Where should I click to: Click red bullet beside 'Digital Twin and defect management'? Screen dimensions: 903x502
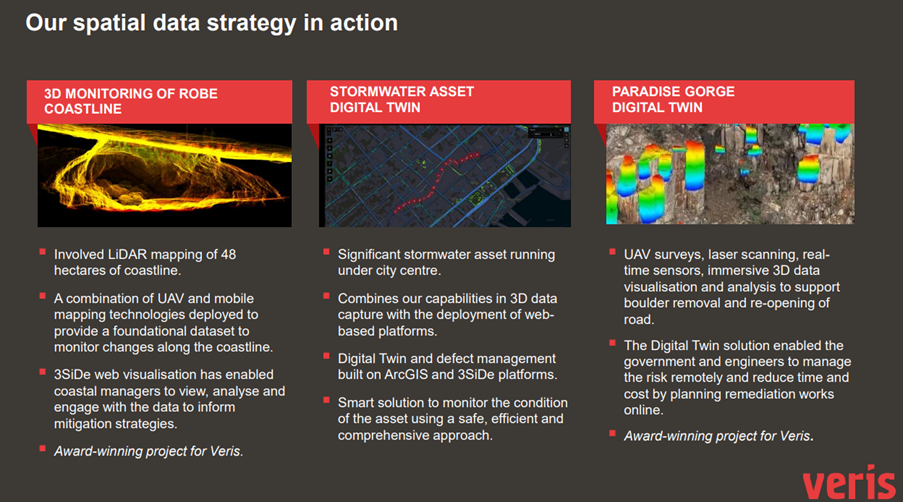[x=326, y=356]
